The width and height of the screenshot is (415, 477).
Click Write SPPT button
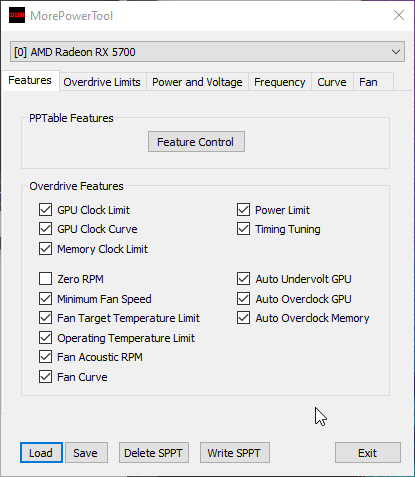point(235,453)
